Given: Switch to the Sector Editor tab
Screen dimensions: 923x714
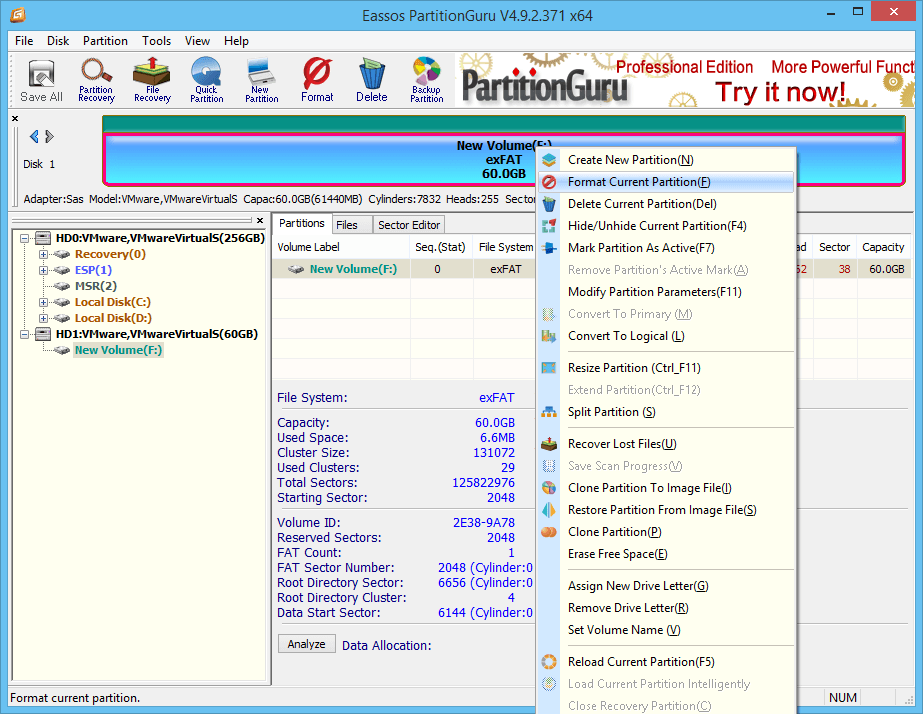Looking at the screenshot, I should pyautogui.click(x=409, y=225).
